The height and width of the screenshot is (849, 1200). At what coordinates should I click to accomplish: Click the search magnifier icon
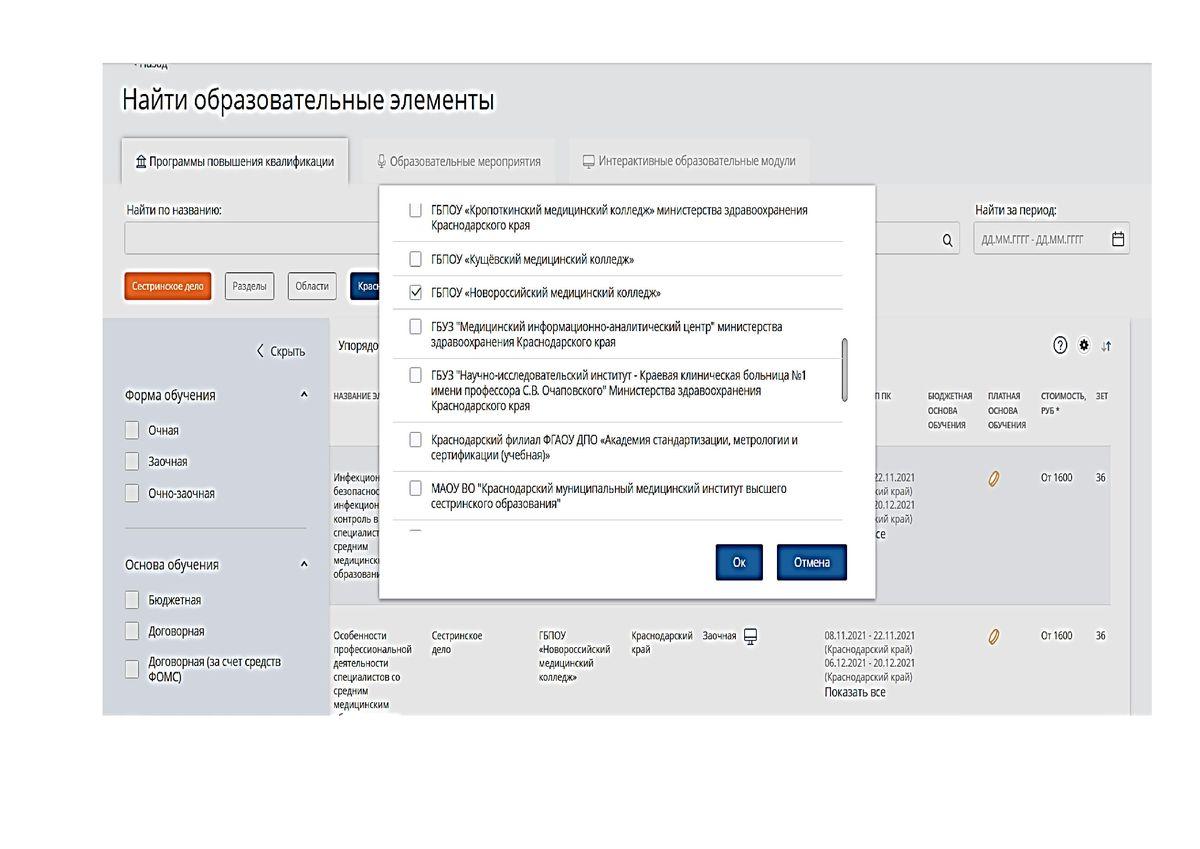(x=947, y=241)
